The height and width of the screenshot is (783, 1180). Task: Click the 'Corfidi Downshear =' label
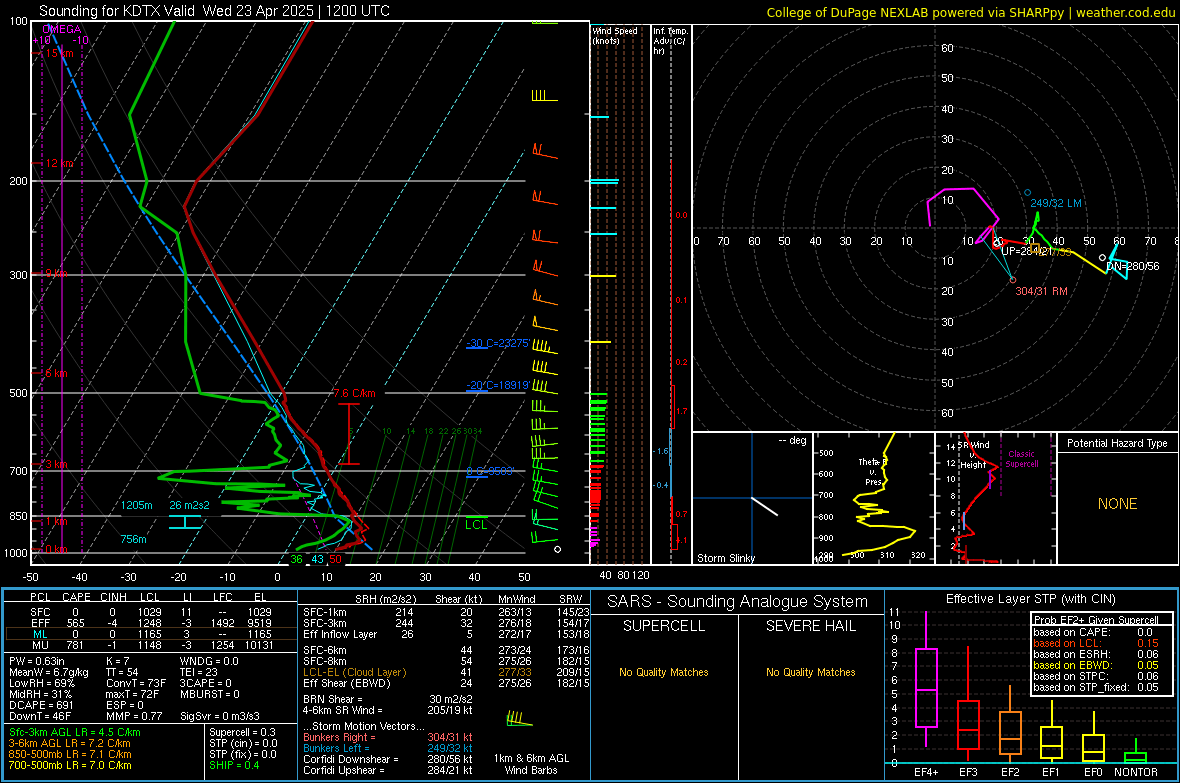[351, 759]
